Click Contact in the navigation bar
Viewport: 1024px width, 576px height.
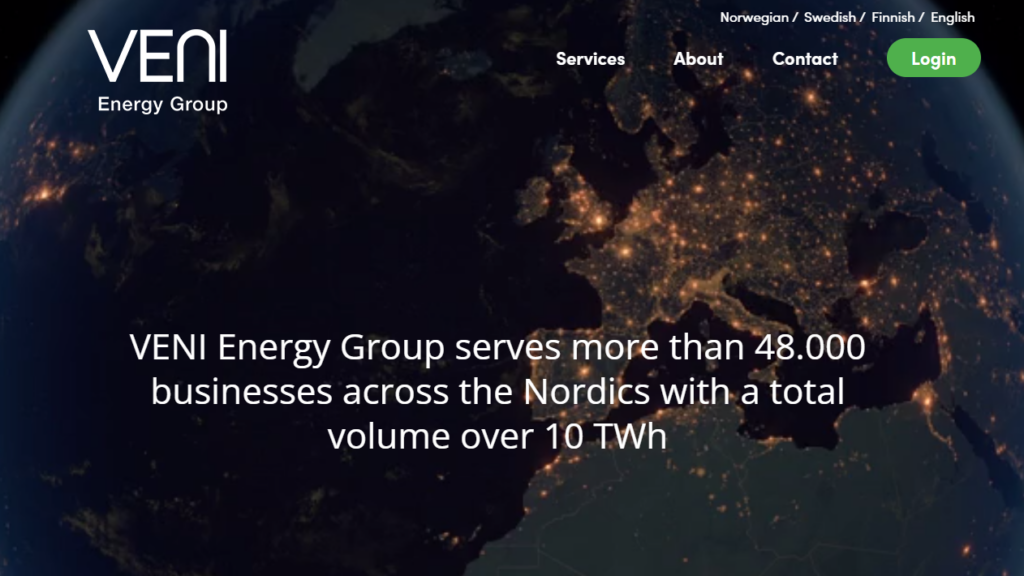click(804, 59)
